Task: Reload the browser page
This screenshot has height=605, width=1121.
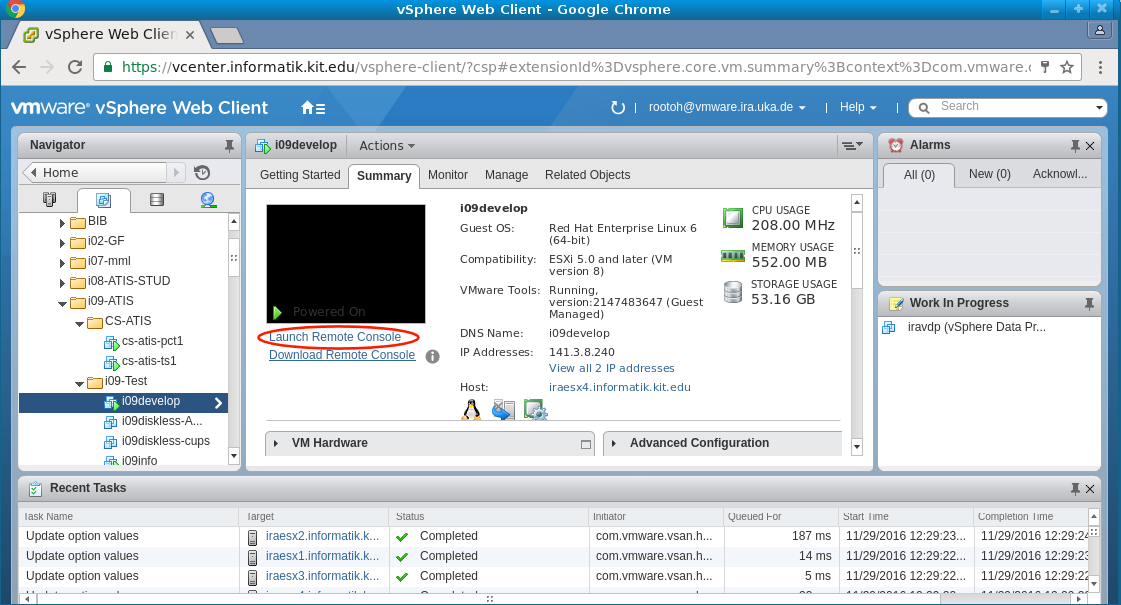Action: click(x=74, y=67)
